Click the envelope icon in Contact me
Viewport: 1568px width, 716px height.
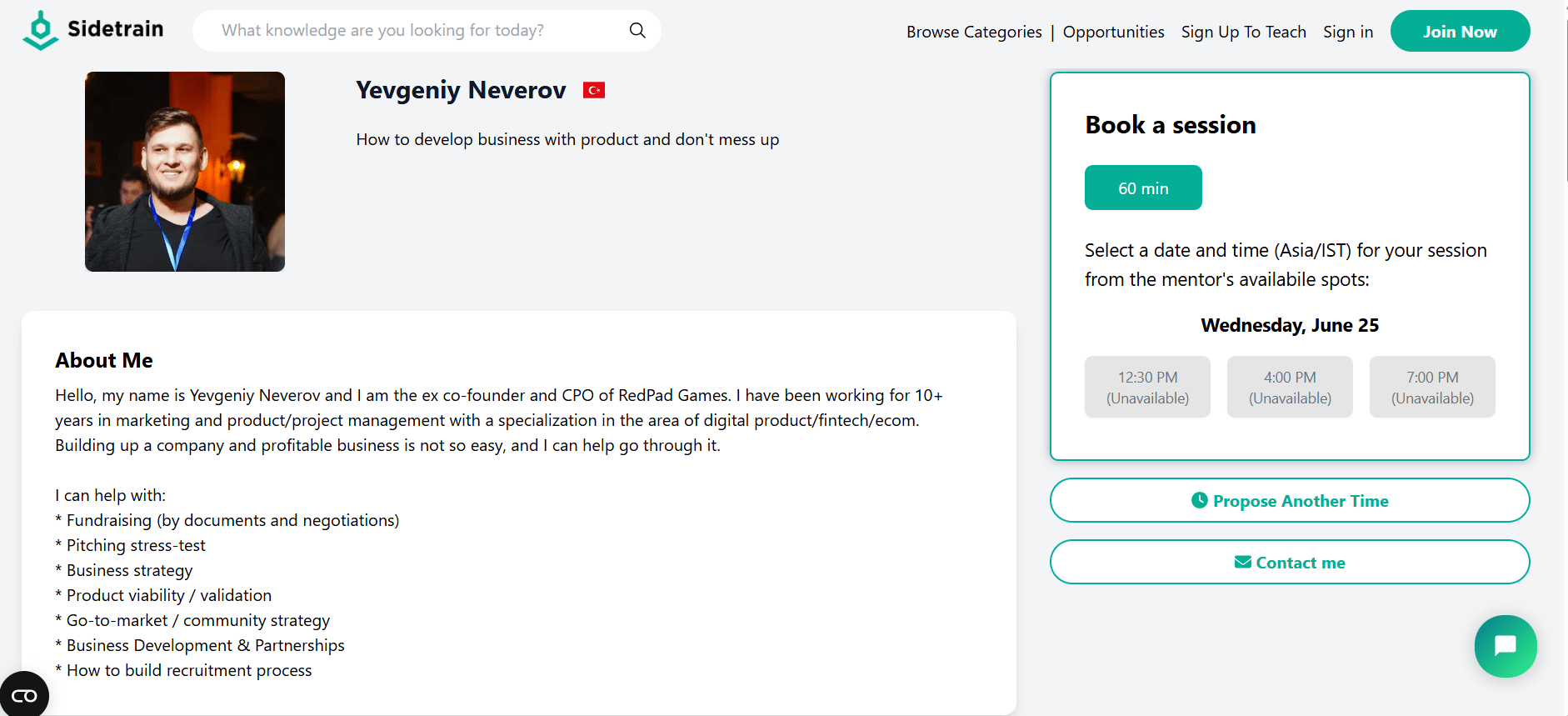[1242, 562]
